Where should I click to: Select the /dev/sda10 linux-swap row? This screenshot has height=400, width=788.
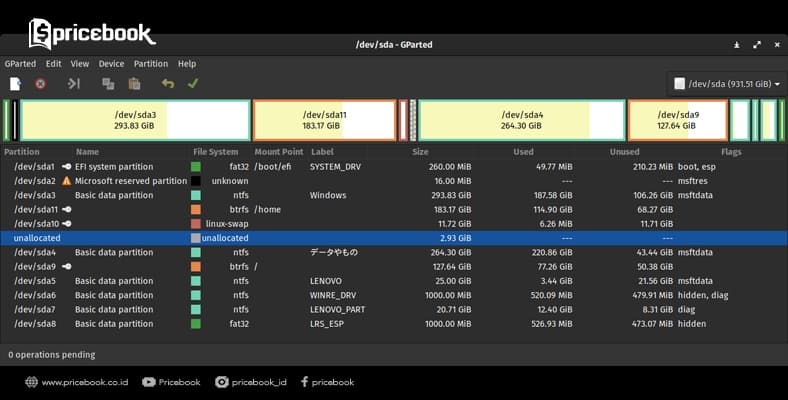(394, 224)
